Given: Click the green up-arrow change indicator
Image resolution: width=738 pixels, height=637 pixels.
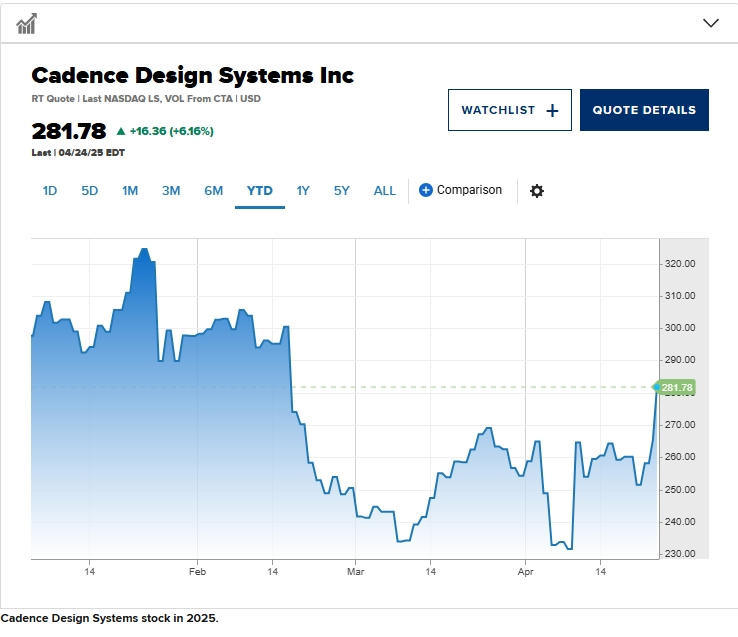Looking at the screenshot, I should tap(121, 131).
